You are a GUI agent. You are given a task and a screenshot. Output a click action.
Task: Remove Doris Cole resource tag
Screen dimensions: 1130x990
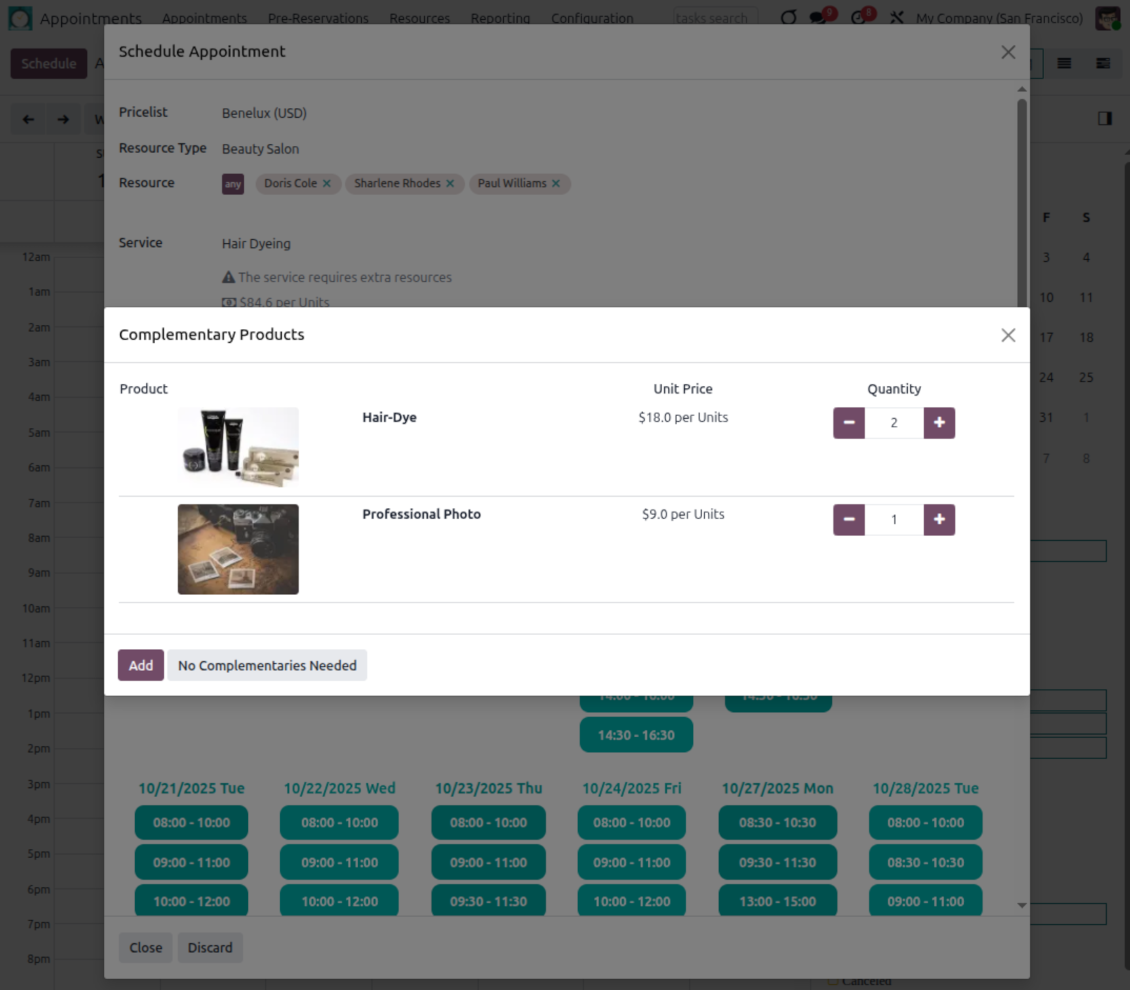[327, 184]
